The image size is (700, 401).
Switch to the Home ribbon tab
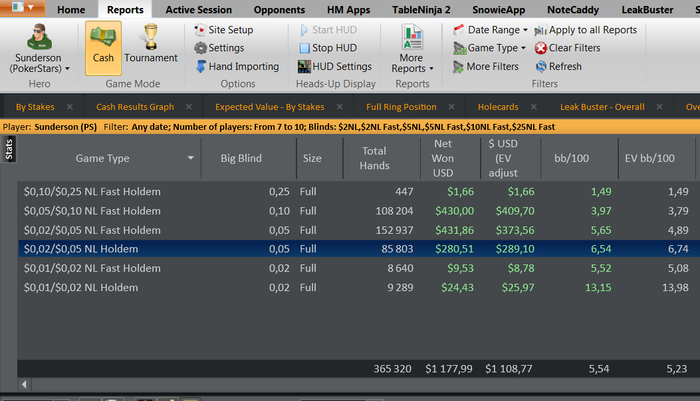click(71, 9)
